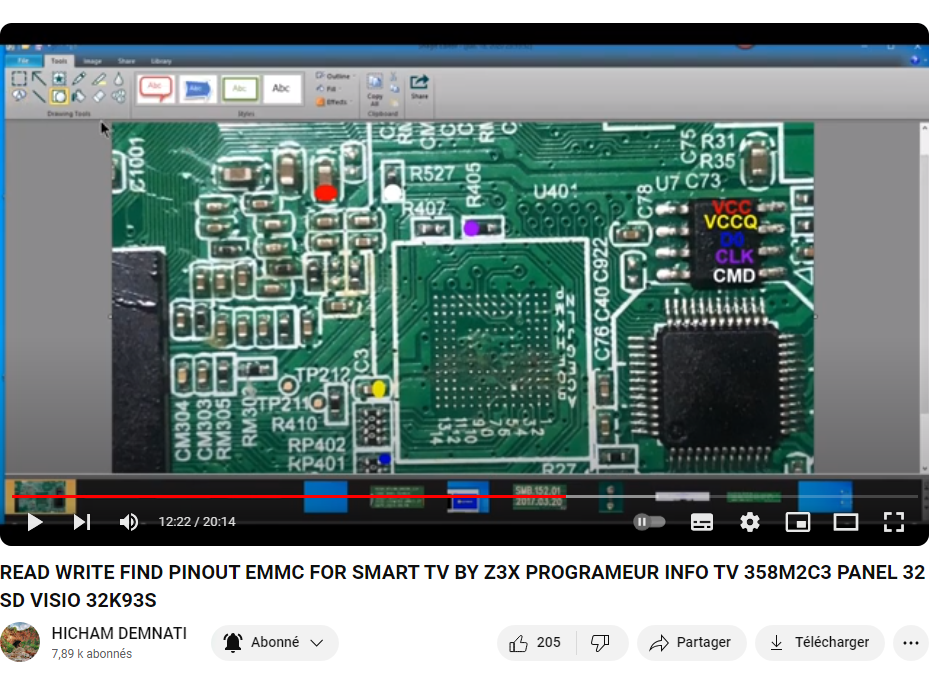The width and height of the screenshot is (933, 673).
Task: Select the Fill (paint bucket) tool
Action: 79,96
